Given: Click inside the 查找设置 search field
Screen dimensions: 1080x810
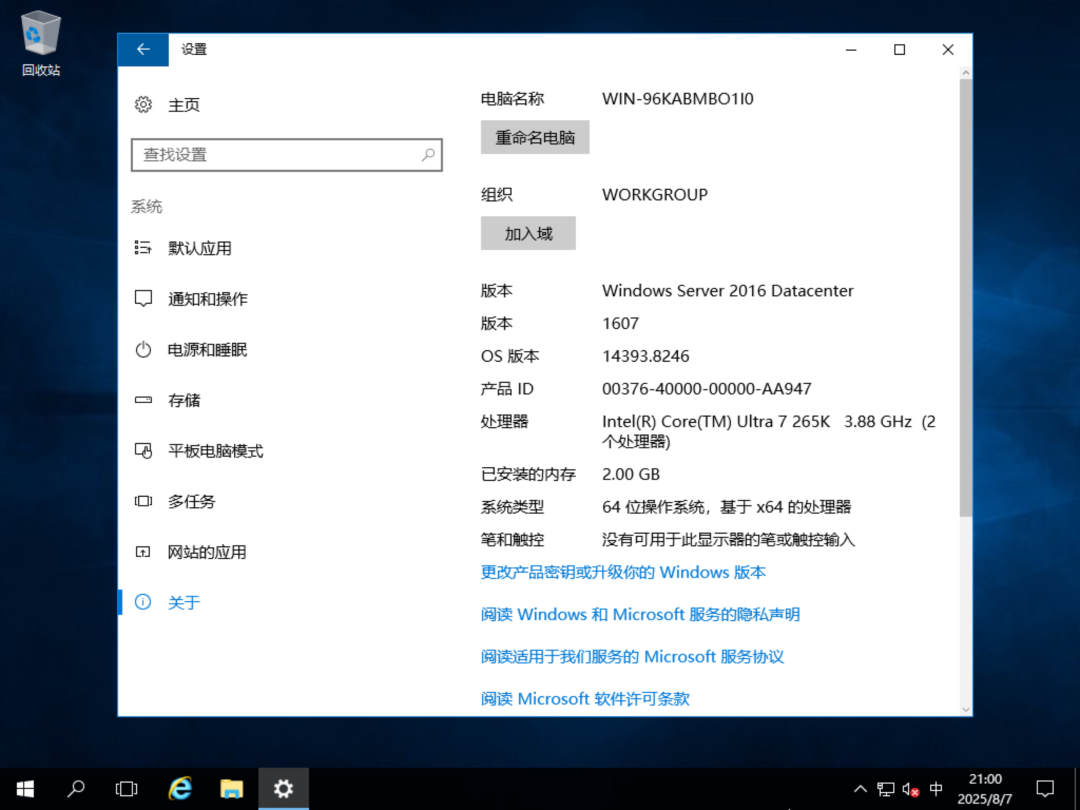Looking at the screenshot, I should click(287, 155).
